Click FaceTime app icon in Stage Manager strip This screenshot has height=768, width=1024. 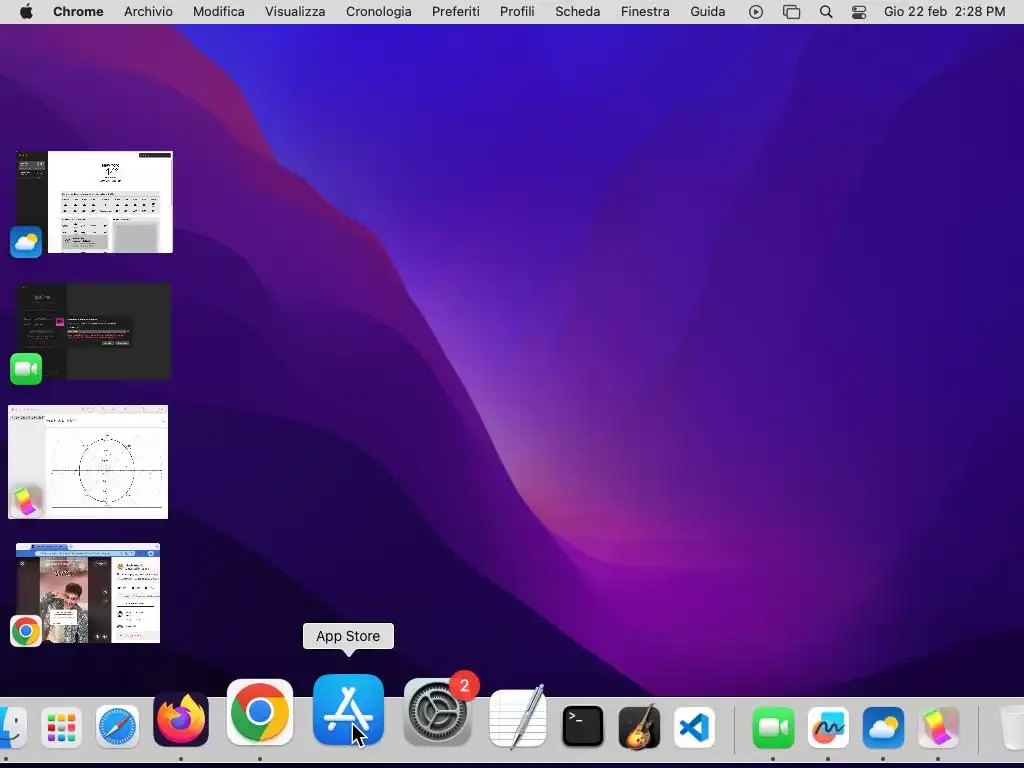click(x=26, y=369)
